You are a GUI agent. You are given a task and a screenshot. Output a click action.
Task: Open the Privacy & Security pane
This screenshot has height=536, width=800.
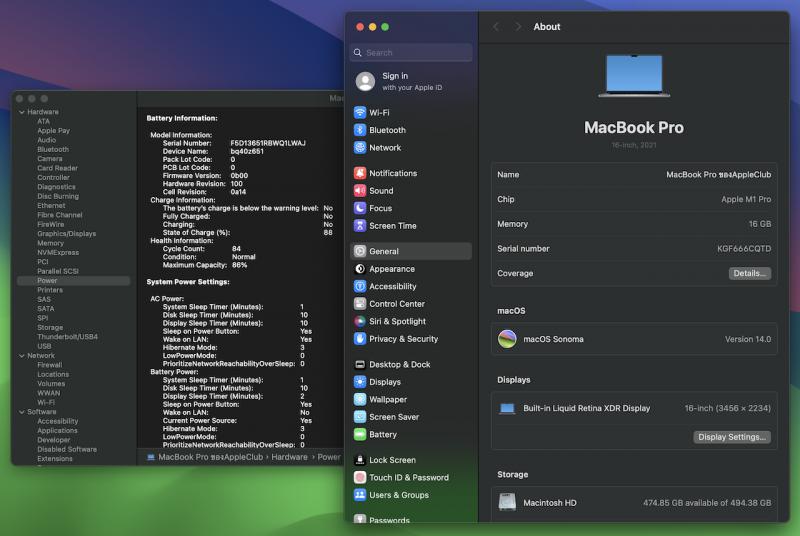tap(403, 339)
